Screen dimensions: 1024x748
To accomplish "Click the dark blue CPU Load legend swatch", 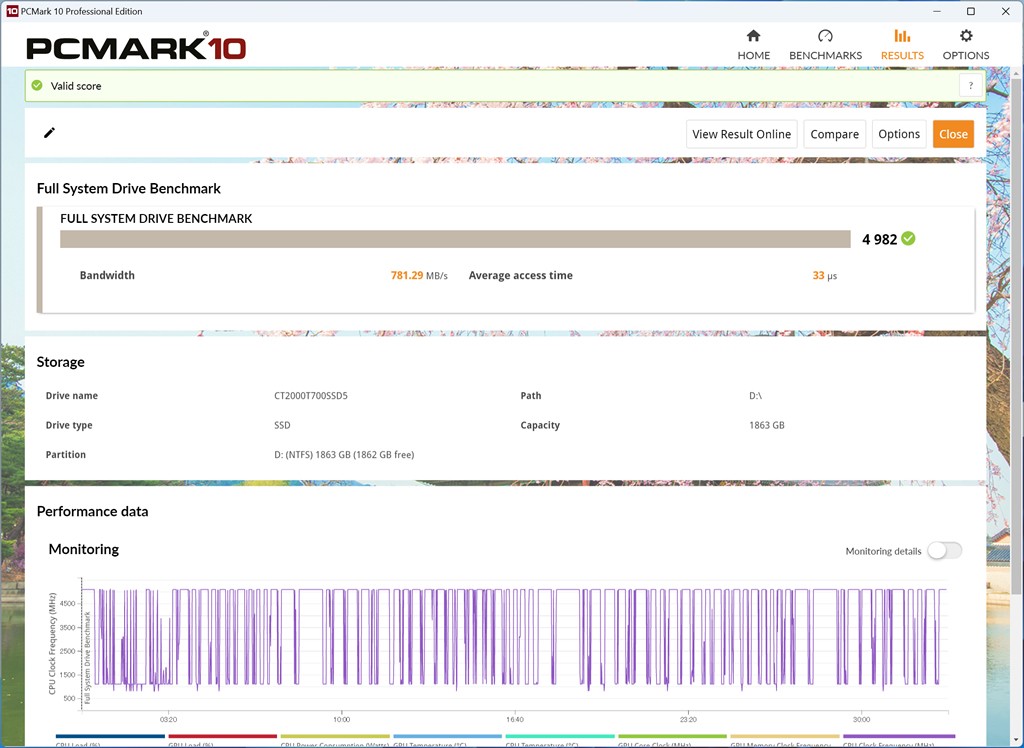I will tap(110, 736).
